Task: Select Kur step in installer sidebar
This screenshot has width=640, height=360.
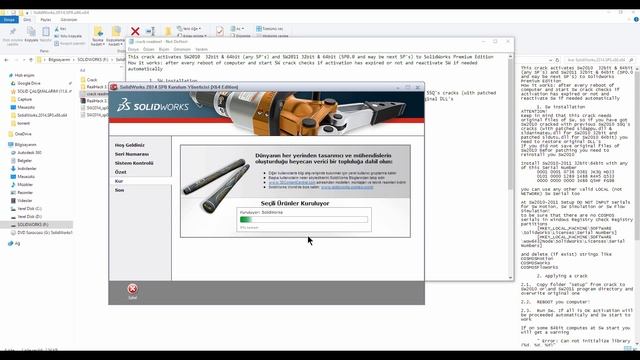Action: pyautogui.click(x=119, y=181)
